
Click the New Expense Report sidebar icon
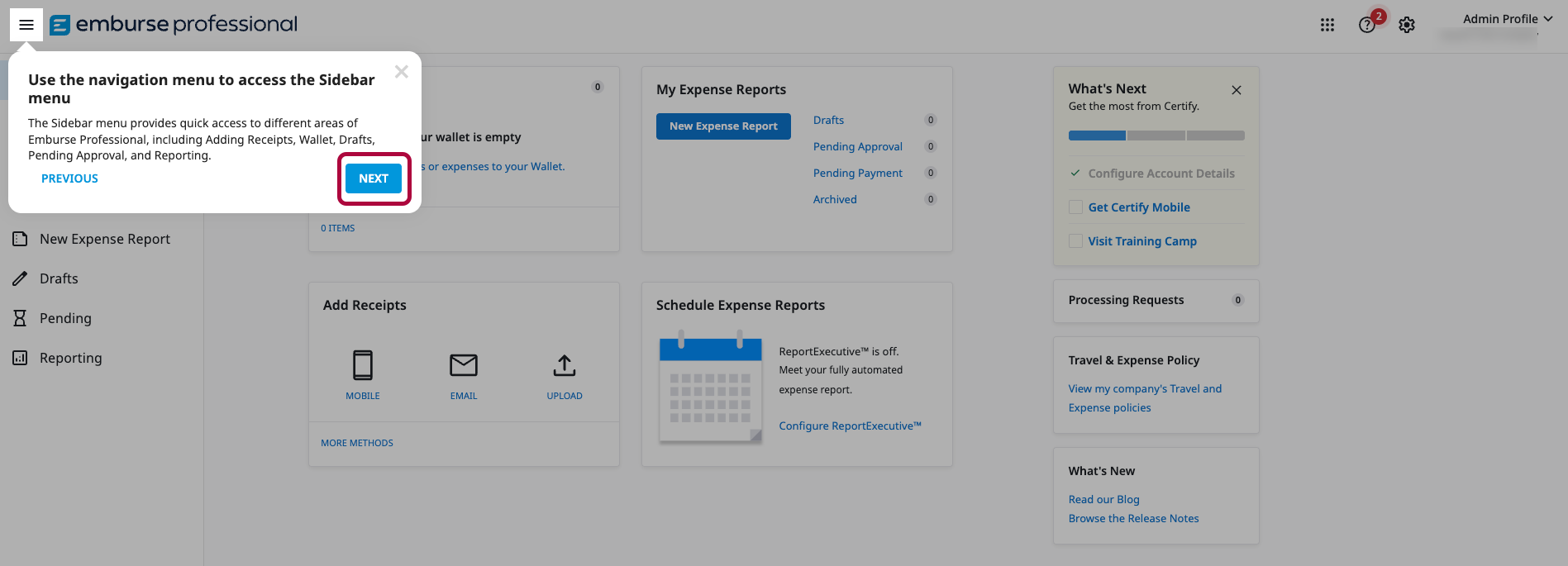pyautogui.click(x=20, y=239)
